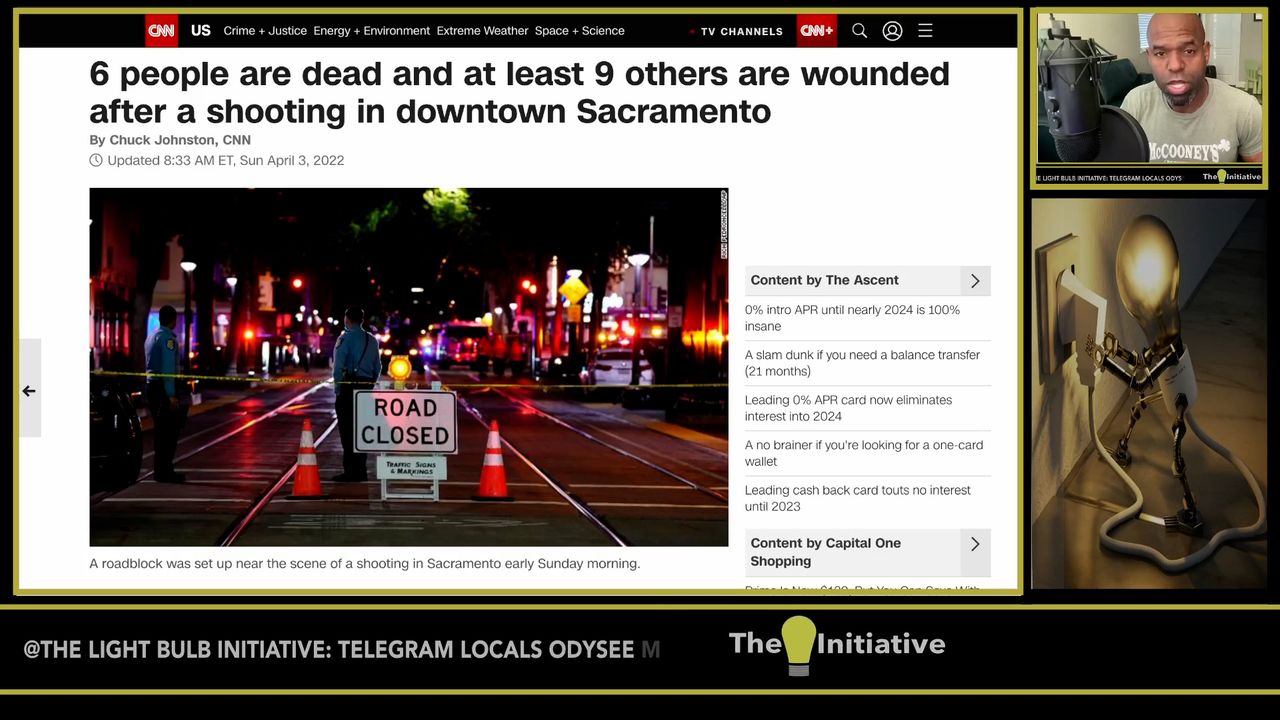Open the US section menu item
Viewport: 1280px width, 720px height.
pos(201,31)
